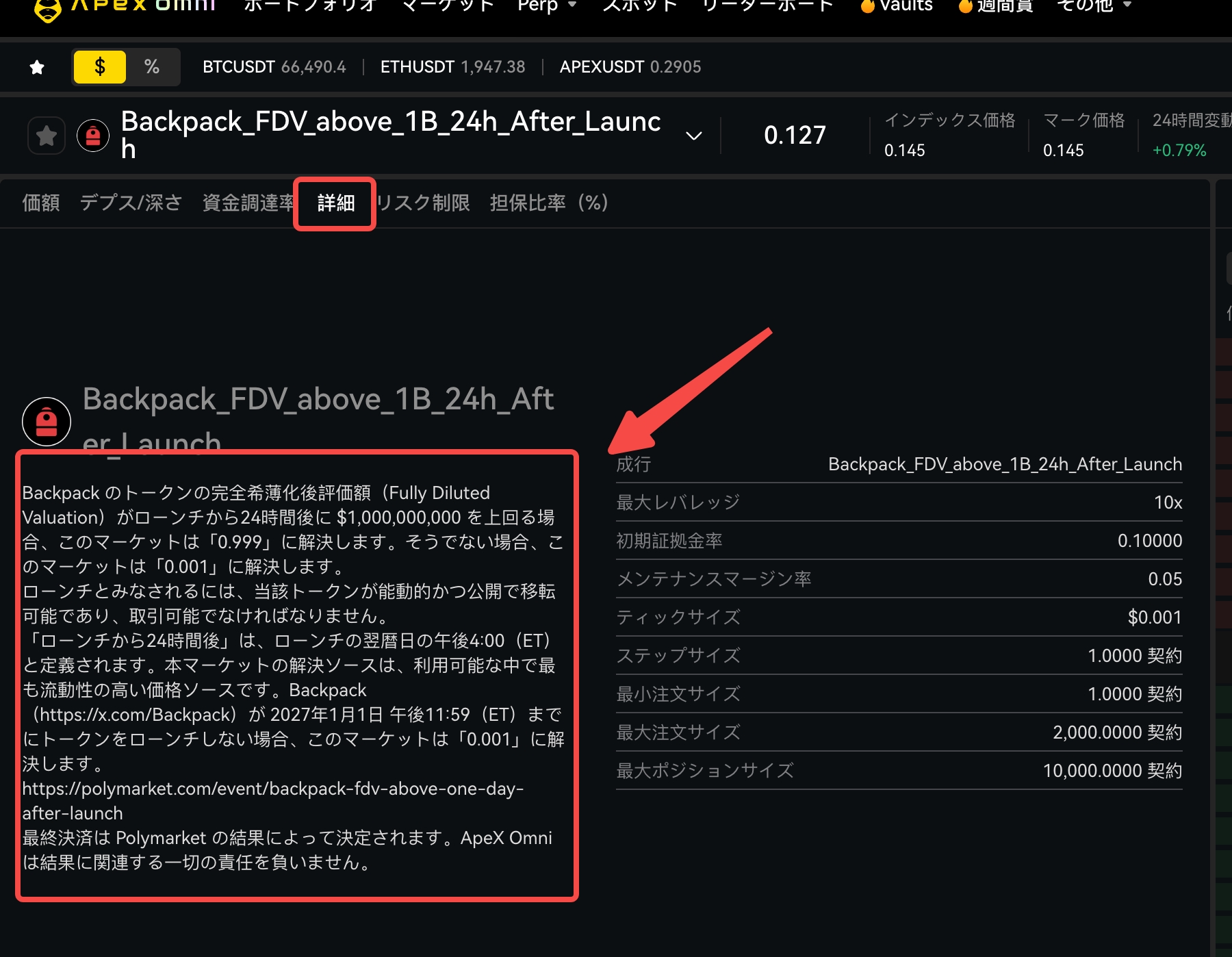Click the star icon in the ticker bar

[x=37, y=67]
